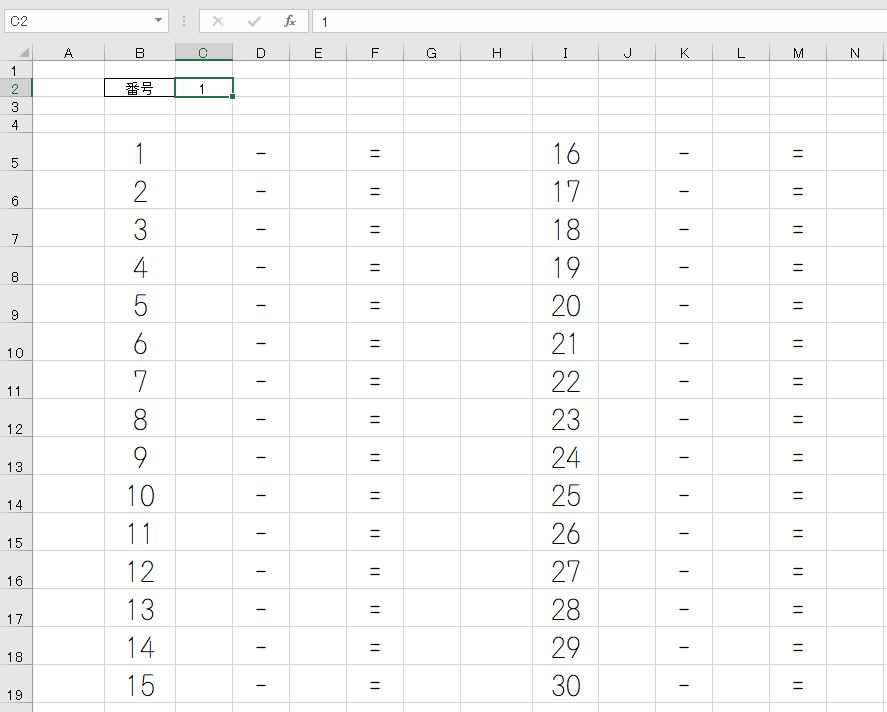This screenshot has height=712, width=887.
Task: Select column B header
Action: (x=140, y=53)
